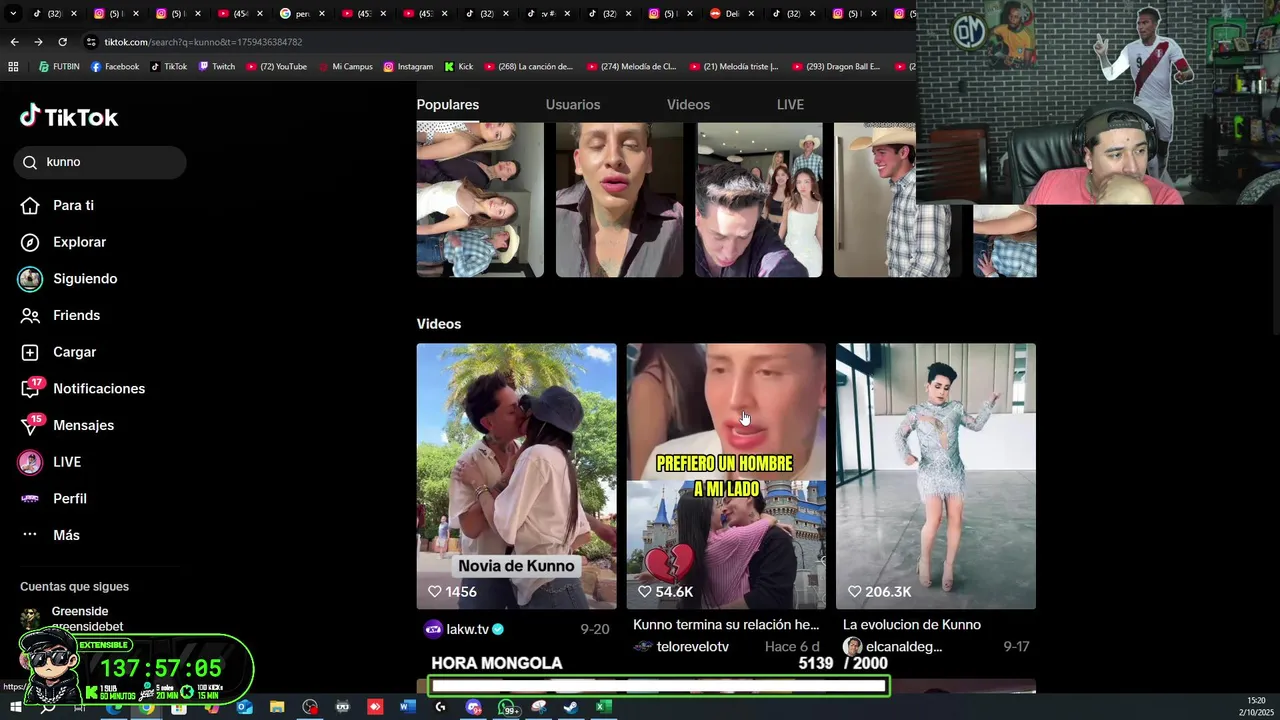Click the telorevelotv username
The image size is (1280, 720).
pos(692,647)
